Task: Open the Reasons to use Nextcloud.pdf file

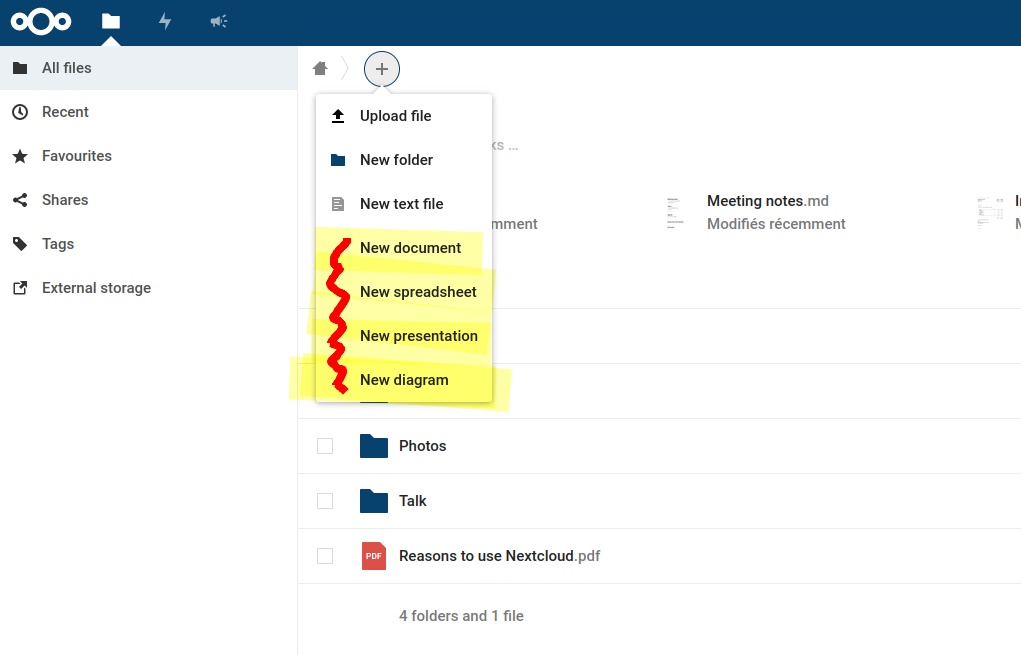Action: [x=498, y=556]
